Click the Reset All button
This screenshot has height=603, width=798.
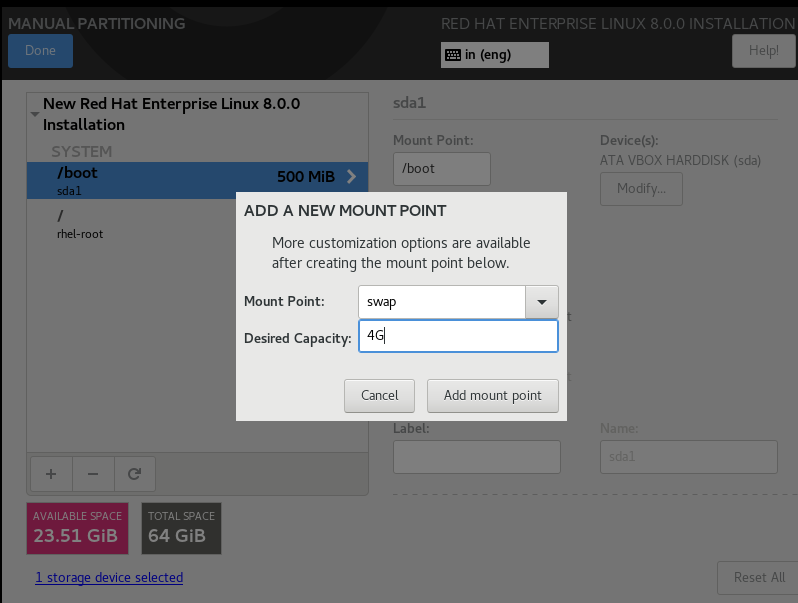click(759, 578)
